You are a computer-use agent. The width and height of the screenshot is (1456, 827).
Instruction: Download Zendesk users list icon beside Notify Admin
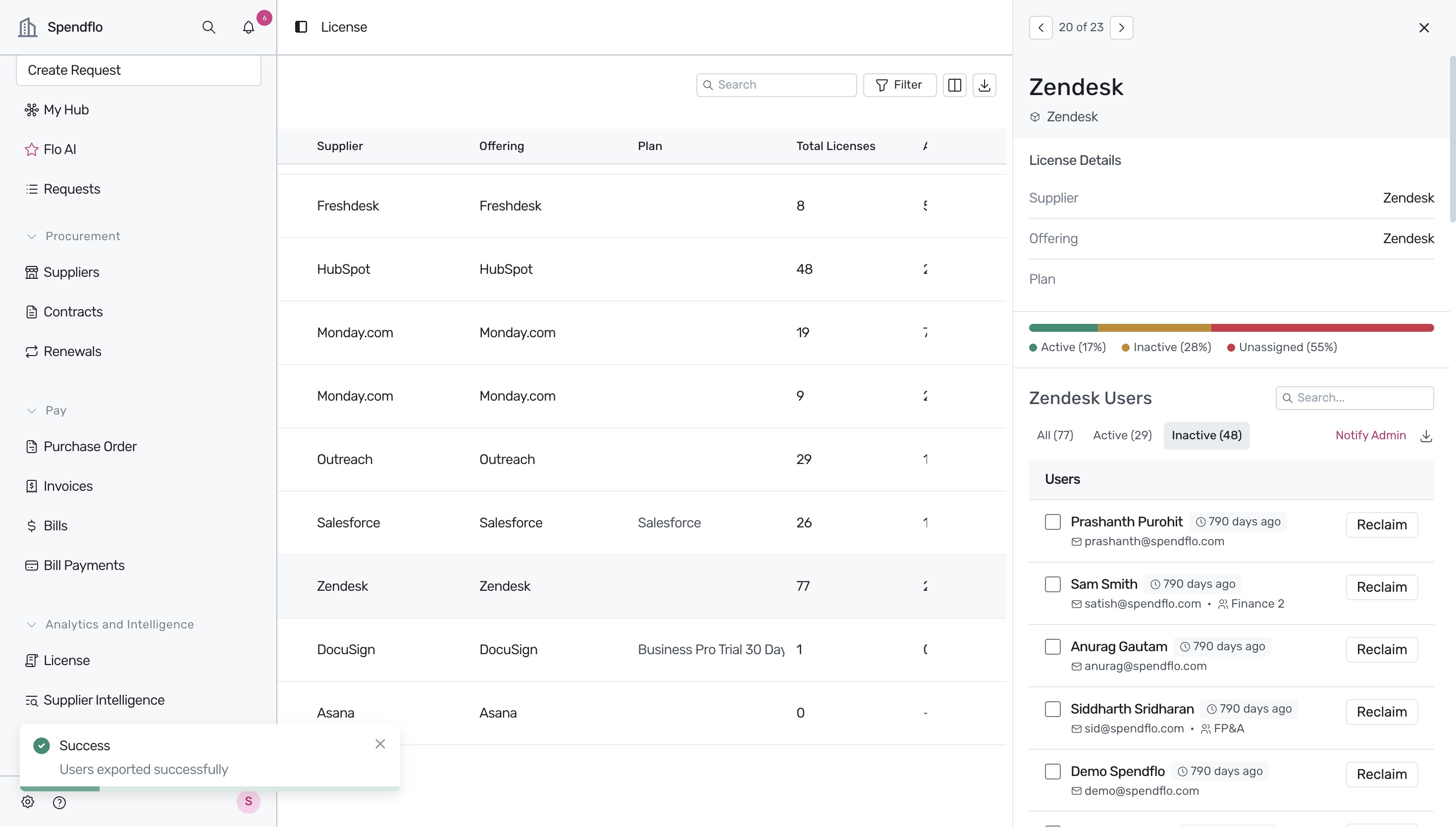coord(1425,436)
